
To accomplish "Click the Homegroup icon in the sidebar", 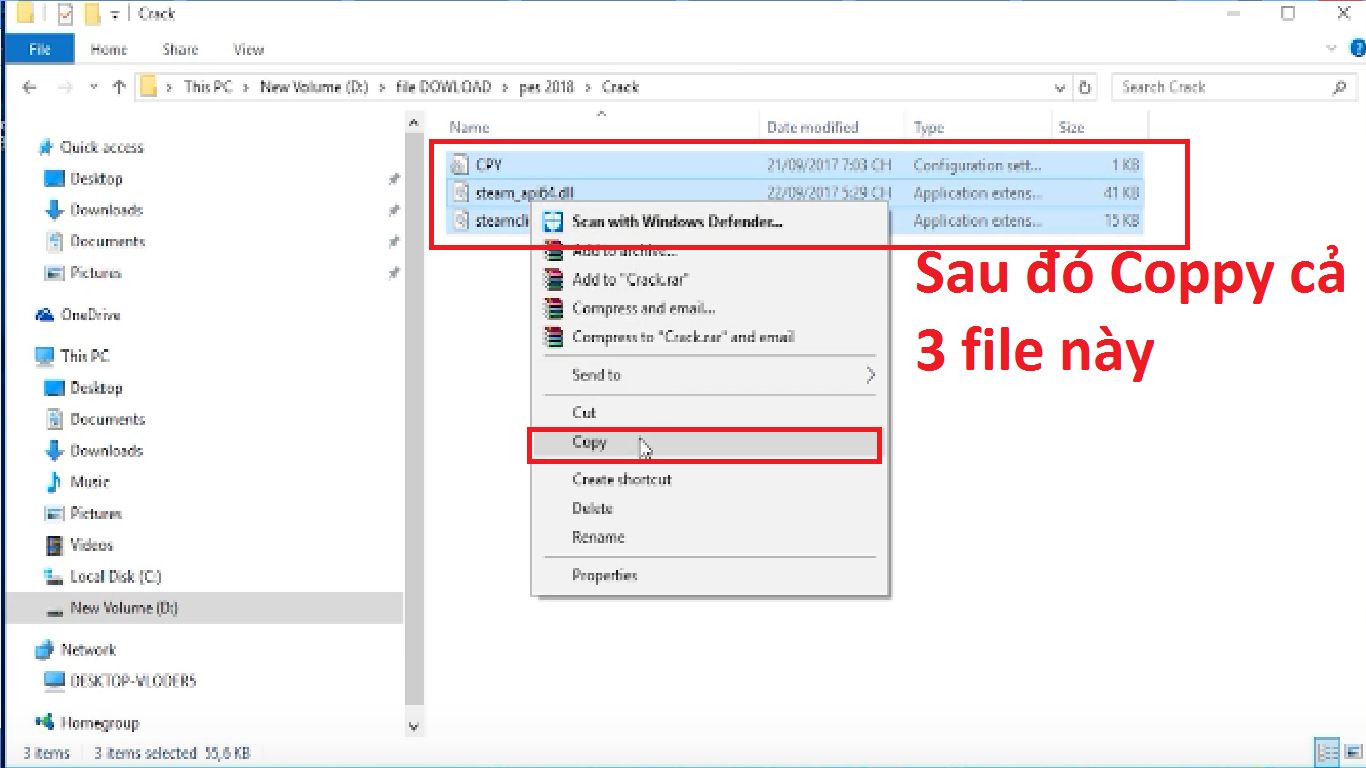I will [x=44, y=722].
